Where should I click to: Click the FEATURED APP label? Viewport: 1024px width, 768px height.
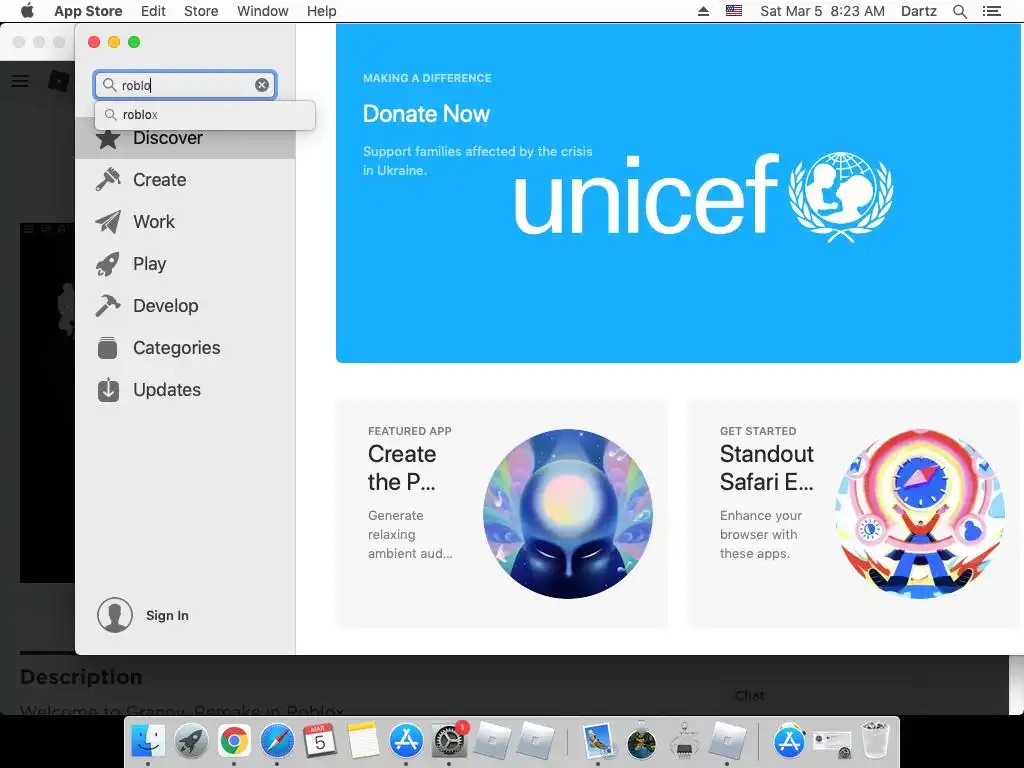click(x=409, y=431)
